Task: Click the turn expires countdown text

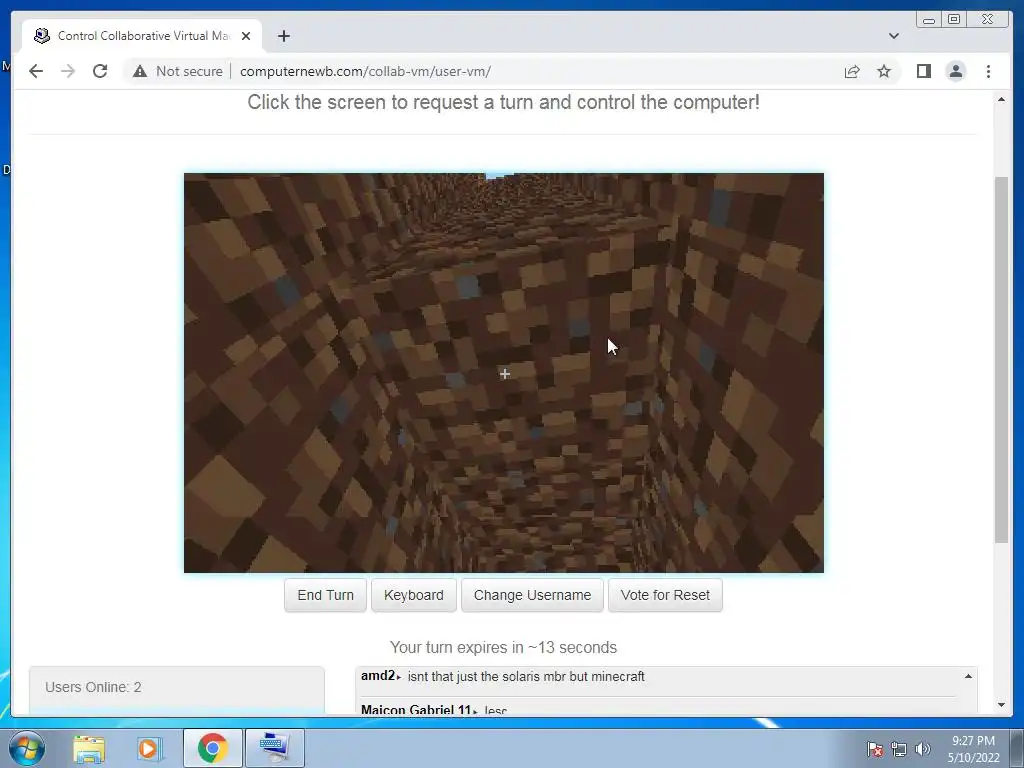Action: pyautogui.click(x=503, y=647)
